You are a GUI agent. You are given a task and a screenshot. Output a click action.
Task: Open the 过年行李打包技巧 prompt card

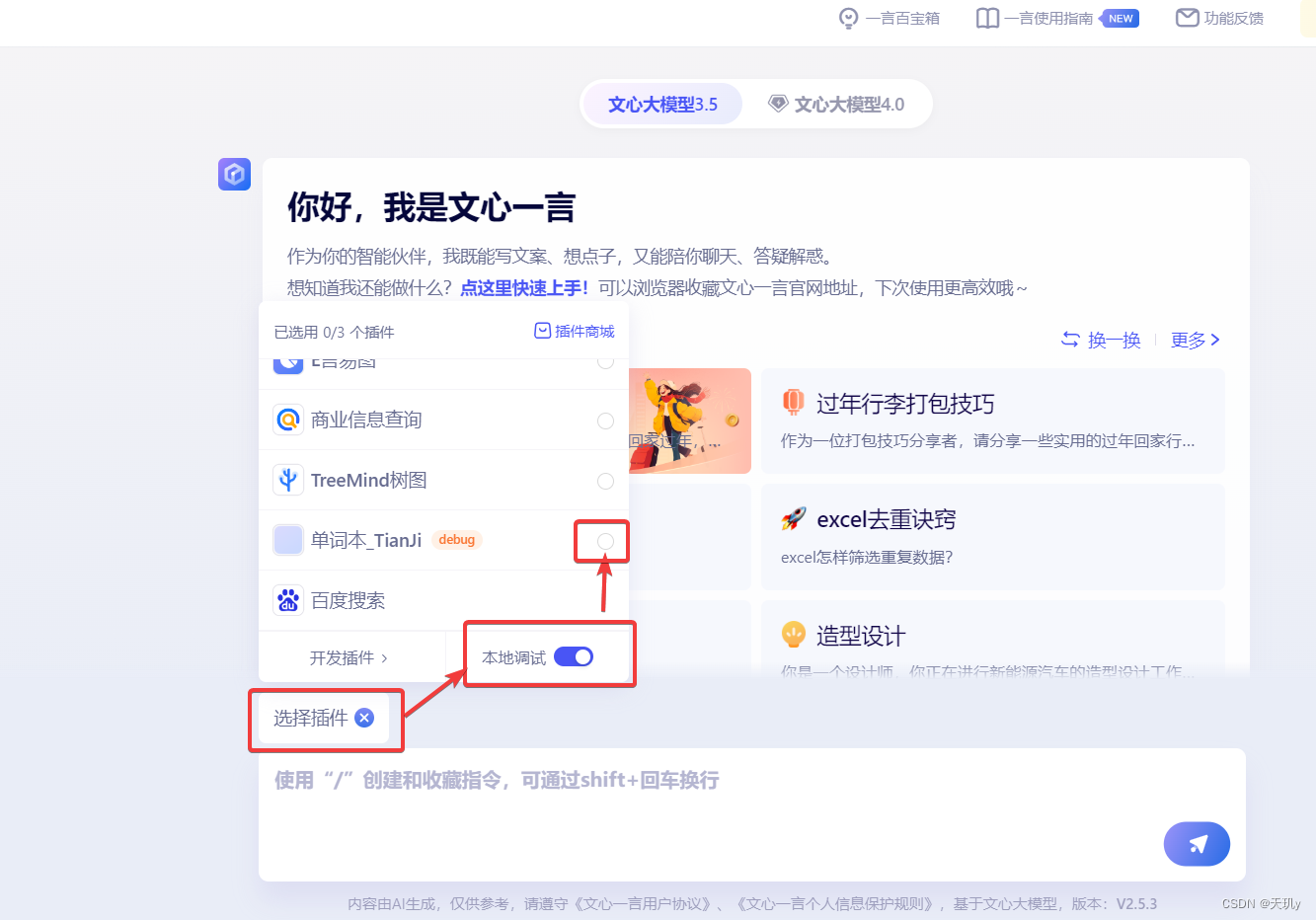(993, 421)
